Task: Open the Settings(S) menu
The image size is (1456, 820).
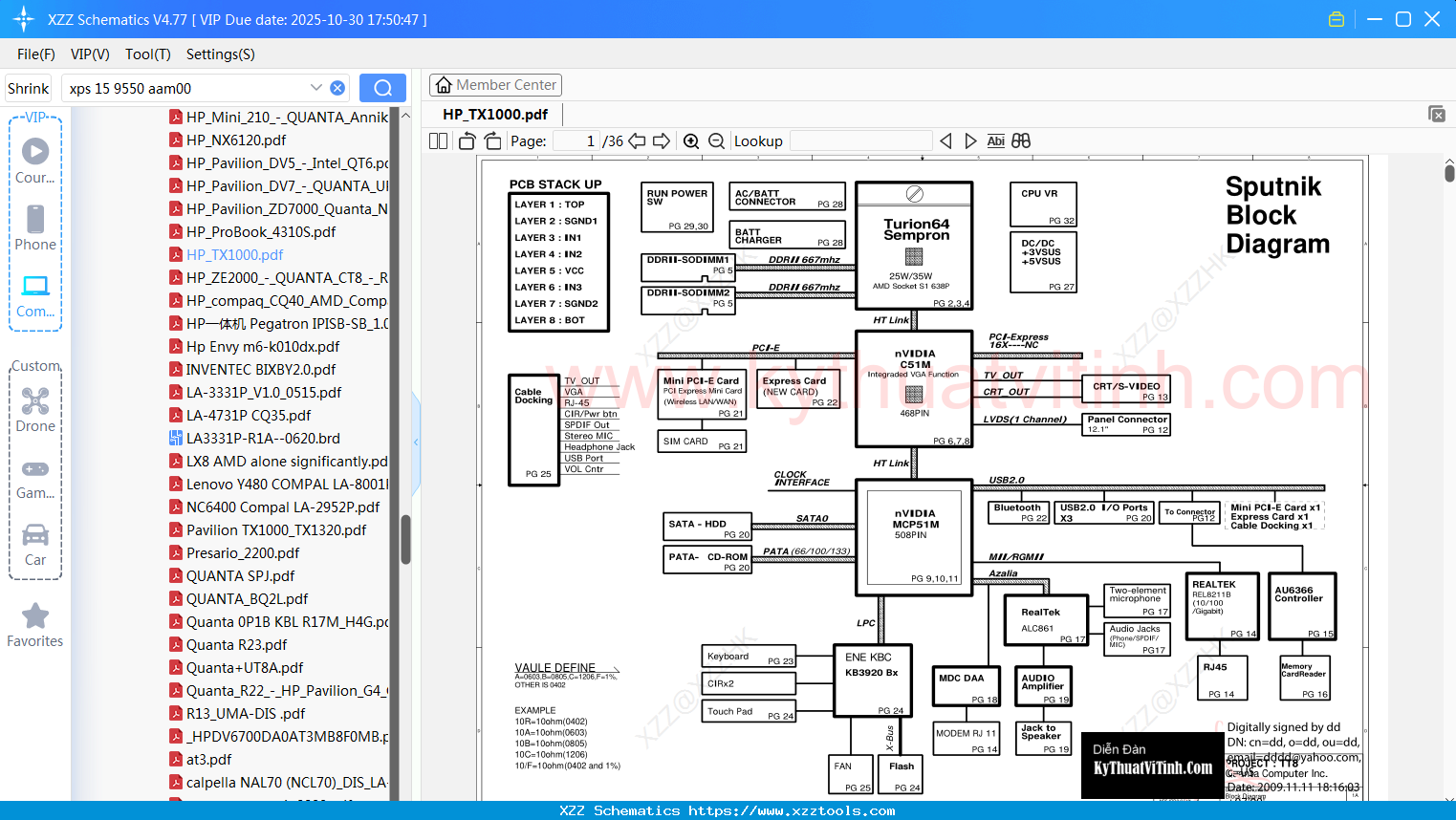Action: [221, 54]
